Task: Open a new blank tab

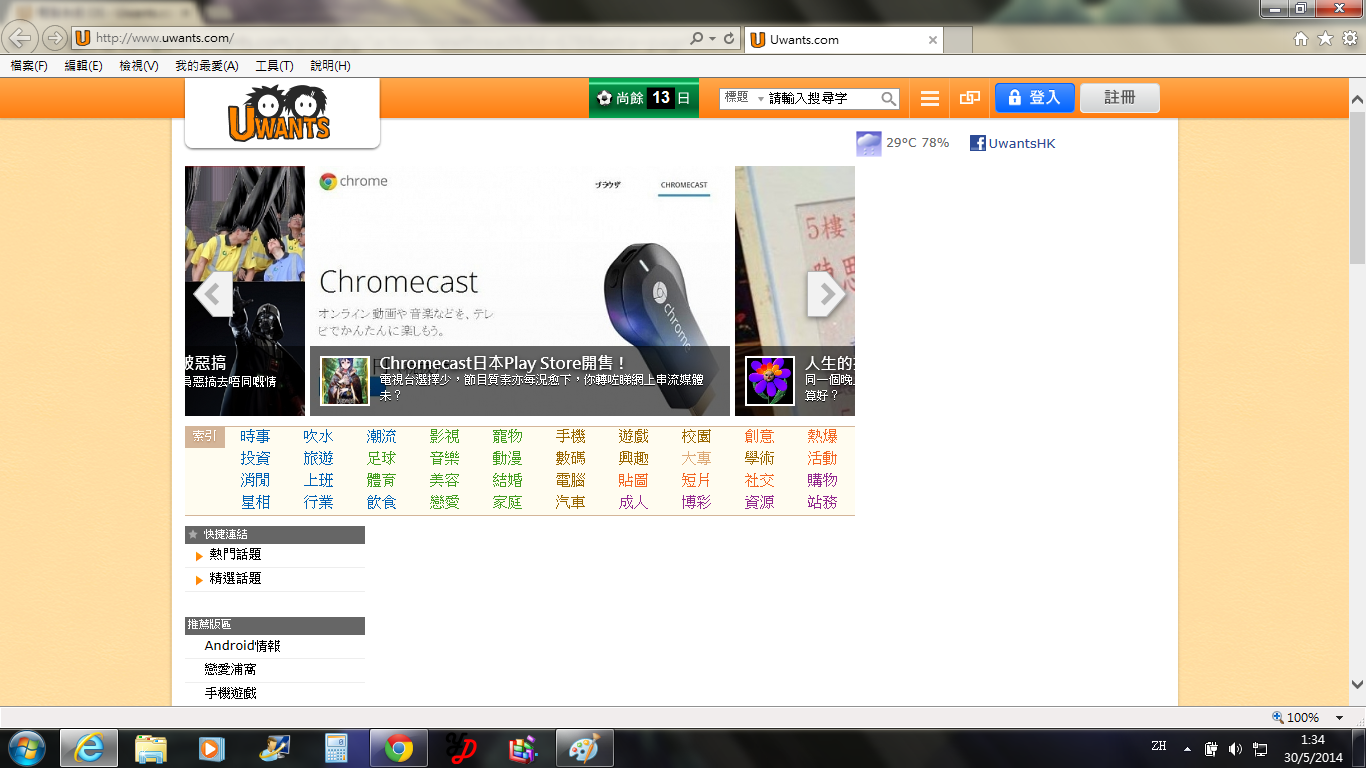Action: tap(958, 40)
